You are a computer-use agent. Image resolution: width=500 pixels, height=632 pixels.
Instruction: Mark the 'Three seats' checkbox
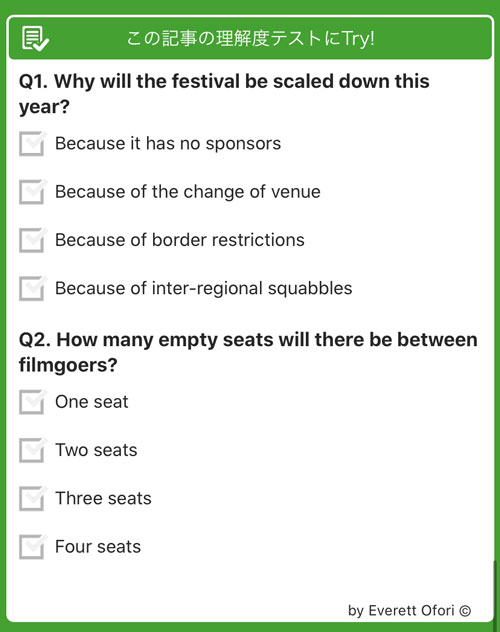(x=32, y=499)
